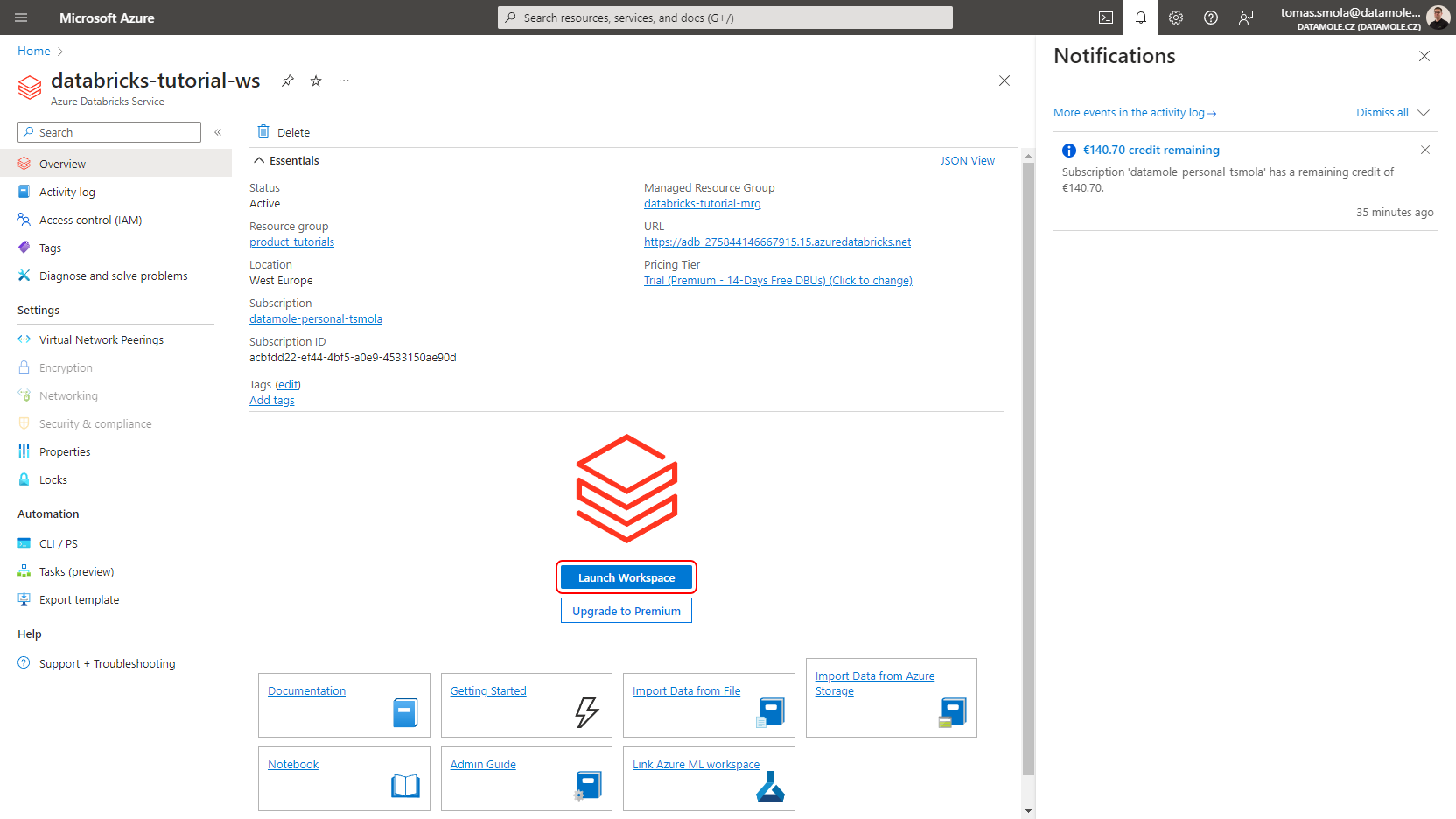1456x819 pixels.
Task: Click the global search resources box
Action: 725,17
